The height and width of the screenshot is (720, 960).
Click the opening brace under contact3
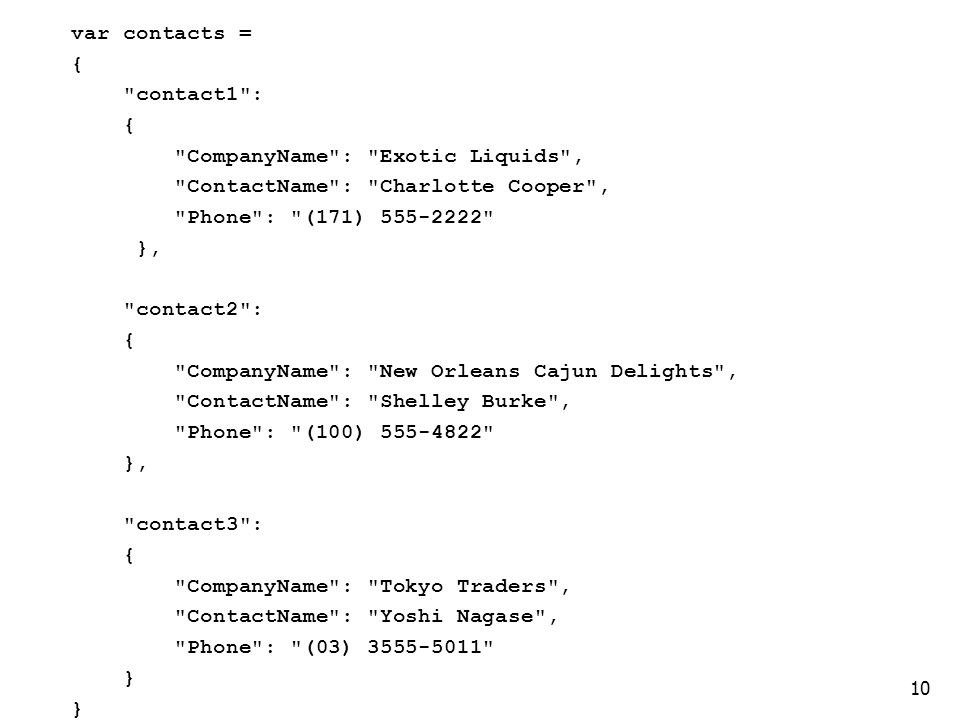[129, 555]
